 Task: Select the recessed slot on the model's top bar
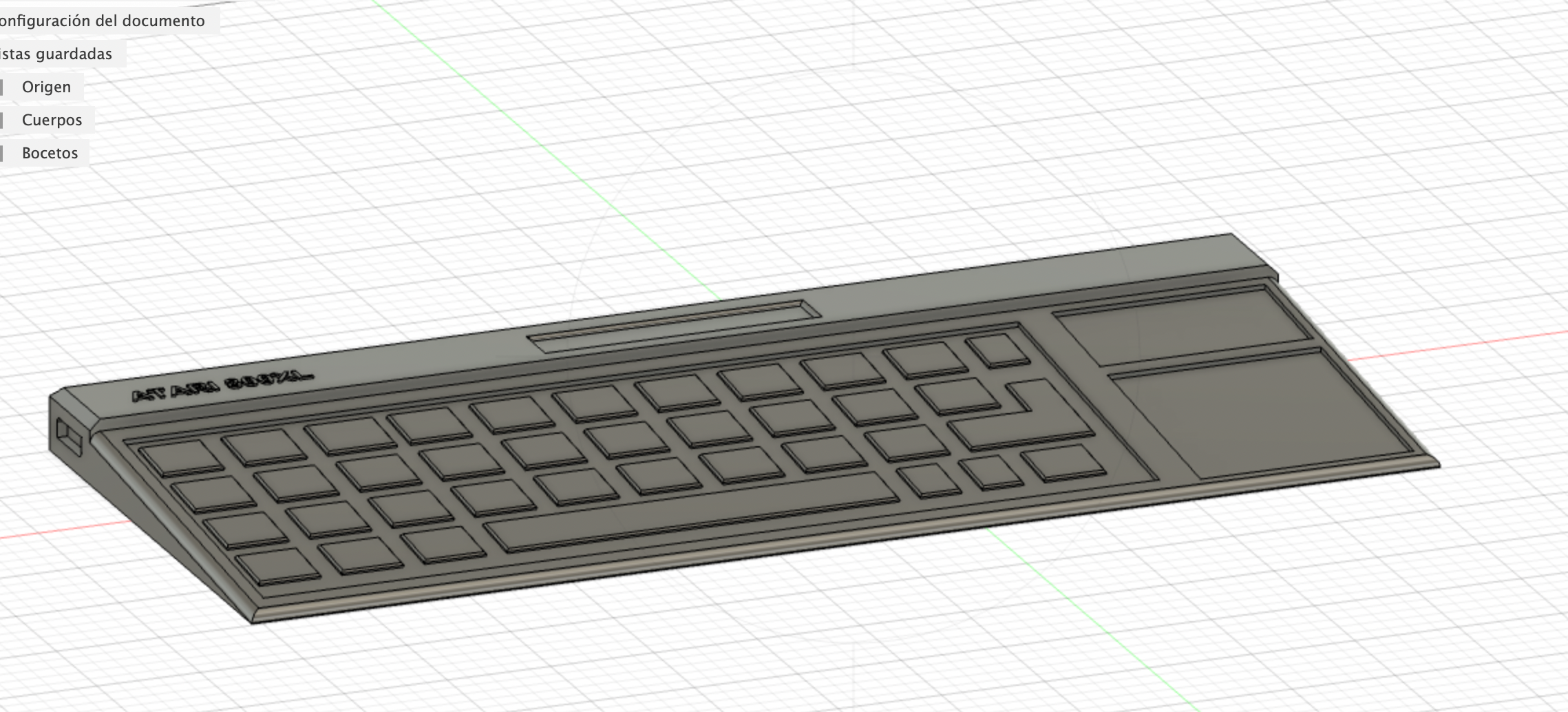(673, 326)
